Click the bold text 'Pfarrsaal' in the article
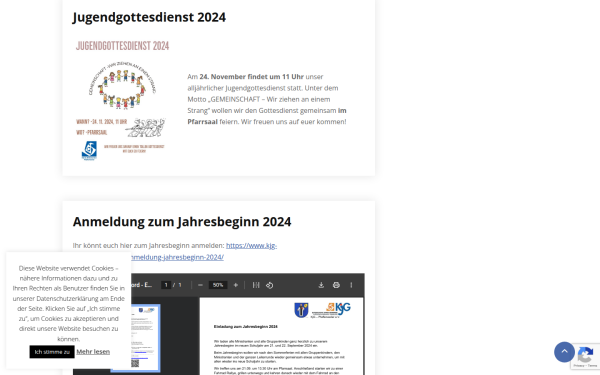600x375 pixels. pyautogui.click(x=202, y=122)
